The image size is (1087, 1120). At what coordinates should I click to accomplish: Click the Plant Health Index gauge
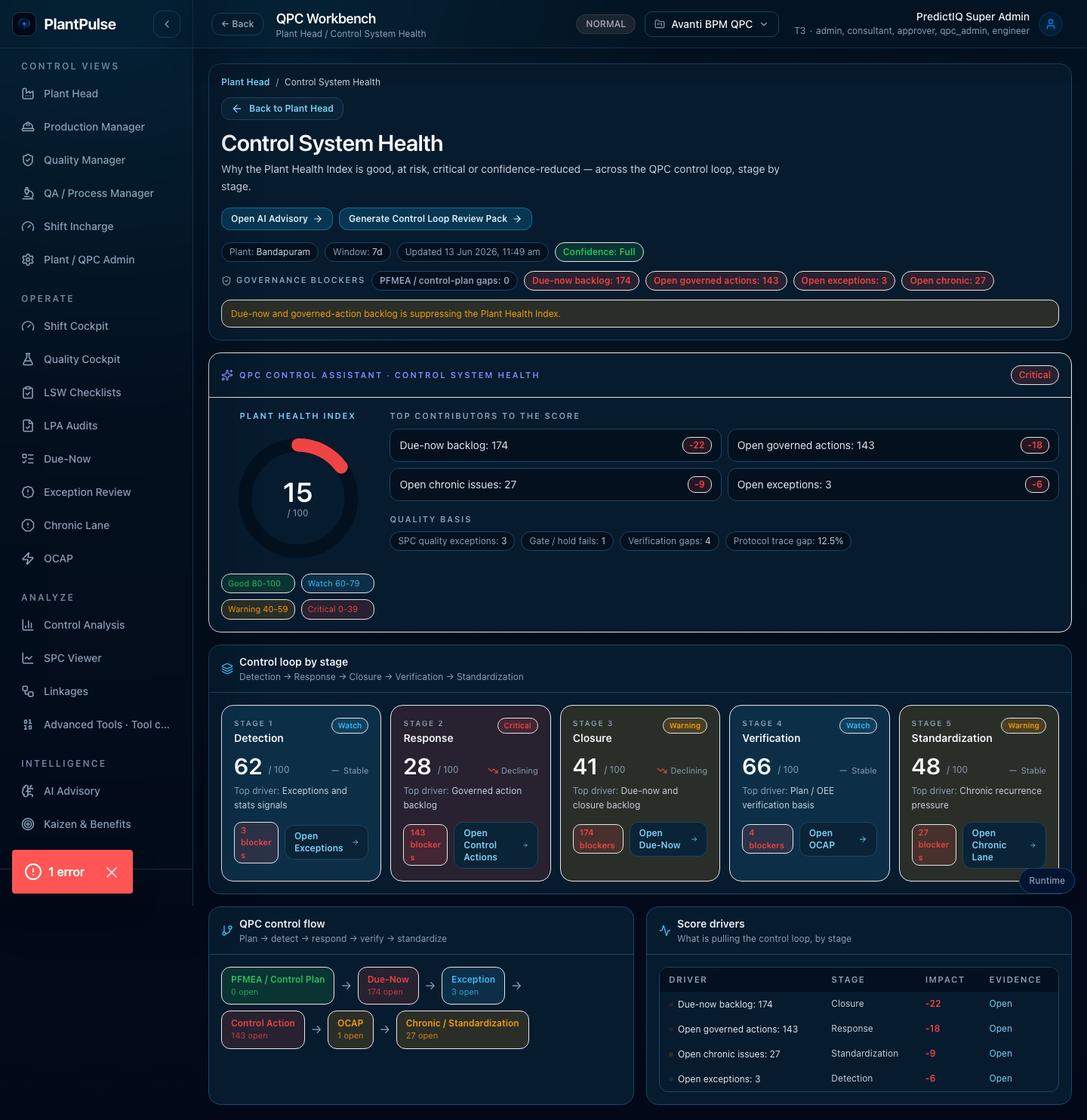(x=298, y=498)
